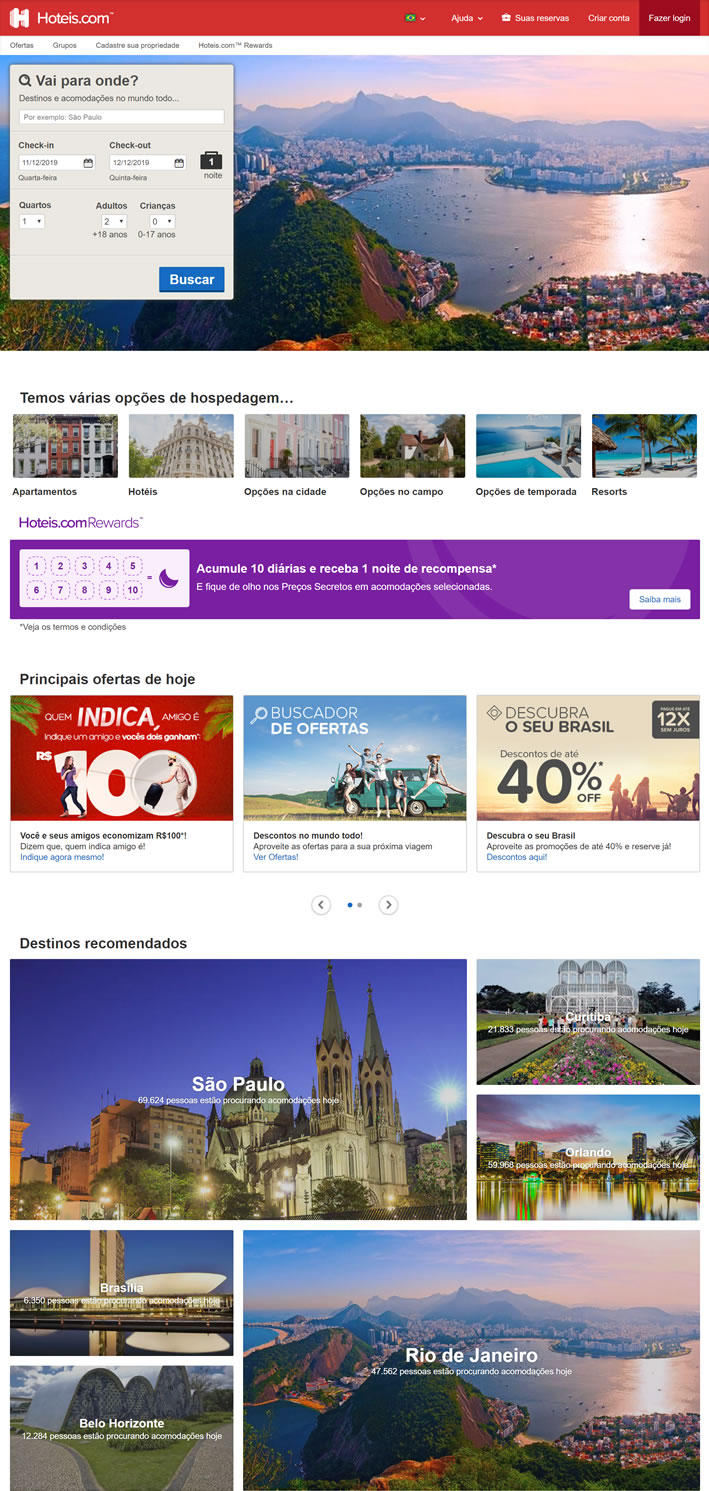
Task: Click the previous offers carousel arrow
Action: (x=321, y=905)
